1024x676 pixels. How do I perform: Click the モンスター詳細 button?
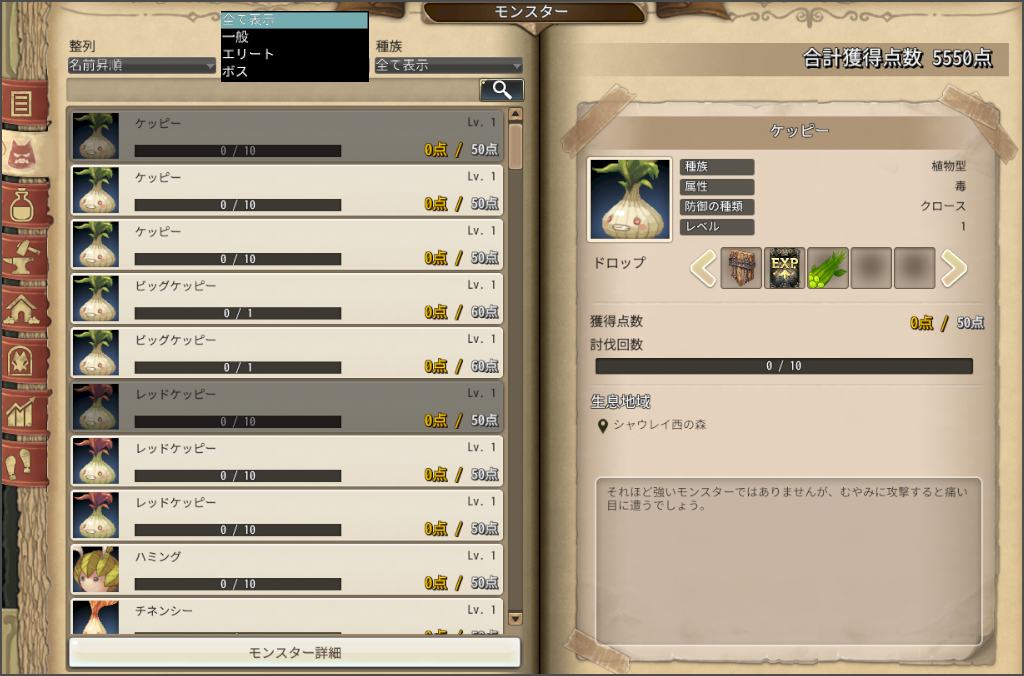point(295,652)
